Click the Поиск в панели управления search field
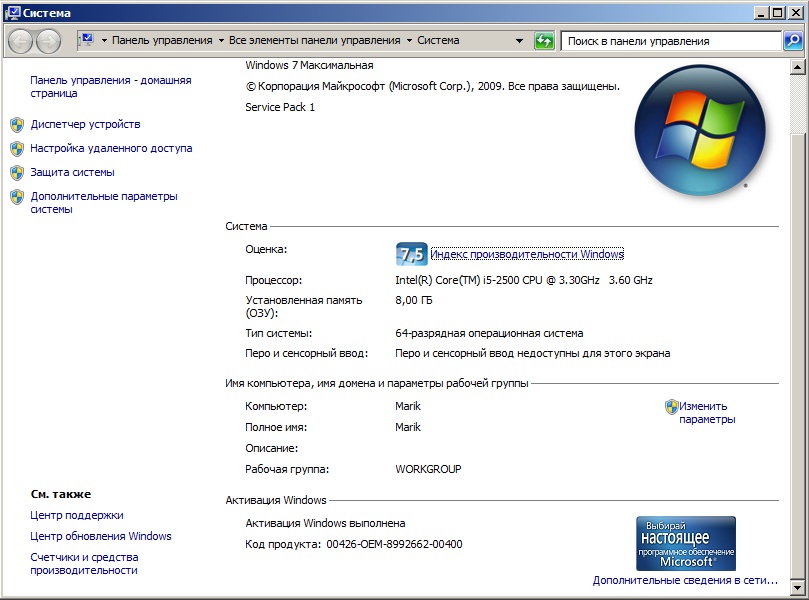Viewport: 809px width, 600px height. 670,41
